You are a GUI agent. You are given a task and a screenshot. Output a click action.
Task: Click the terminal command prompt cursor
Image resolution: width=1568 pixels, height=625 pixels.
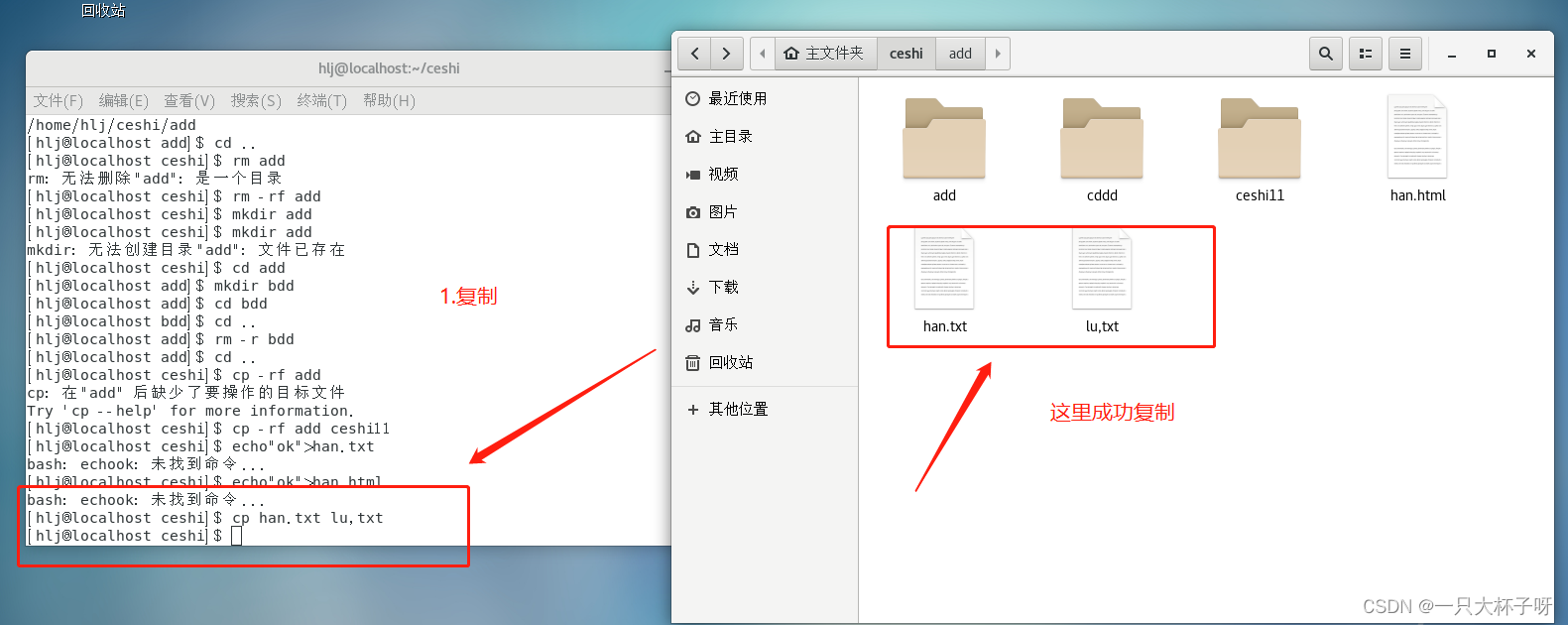click(237, 536)
